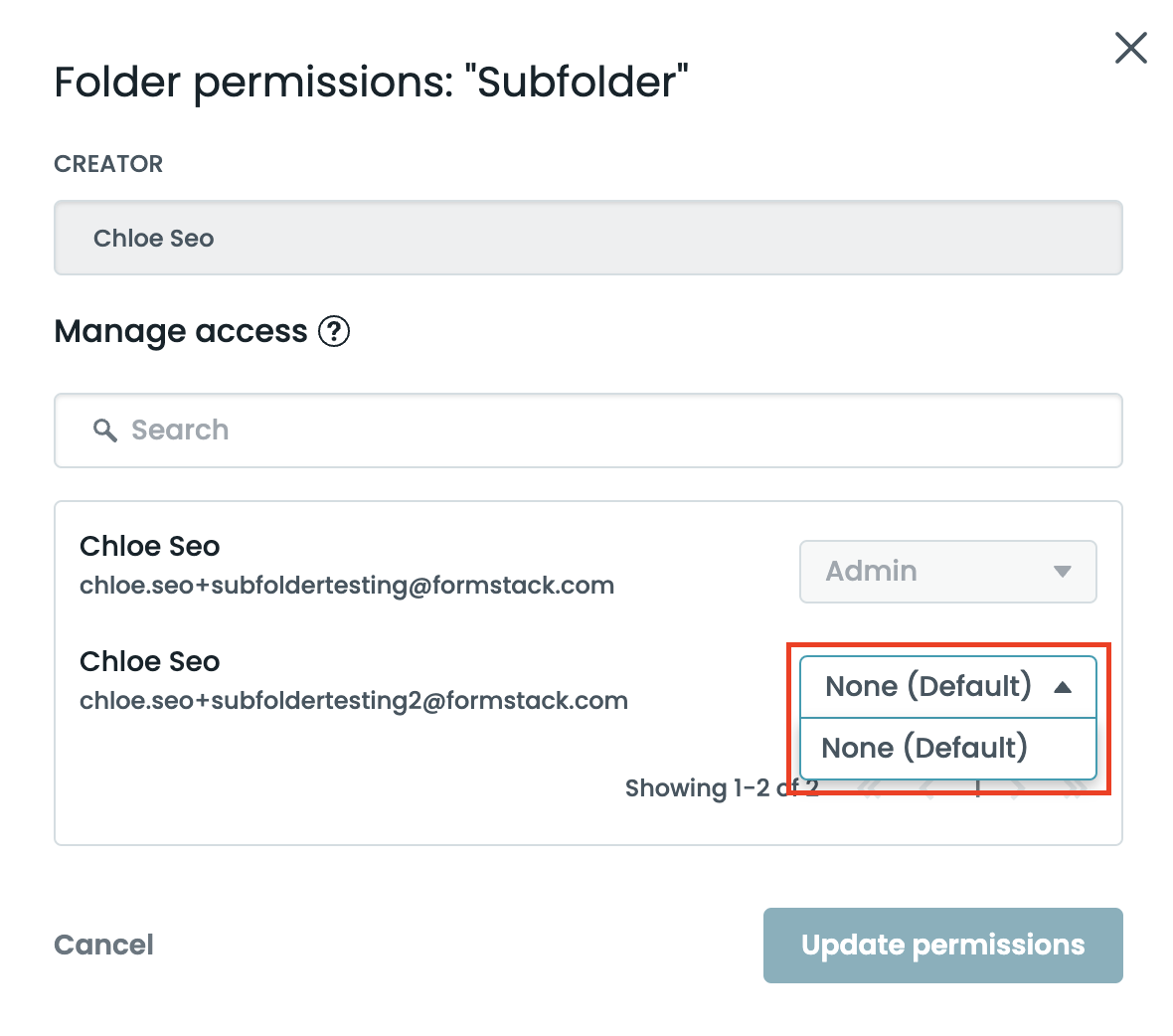Screen dimensions: 1173x1036
Task: Click the subfoldertesting2@formstack.com email
Action: pyautogui.click(x=354, y=701)
